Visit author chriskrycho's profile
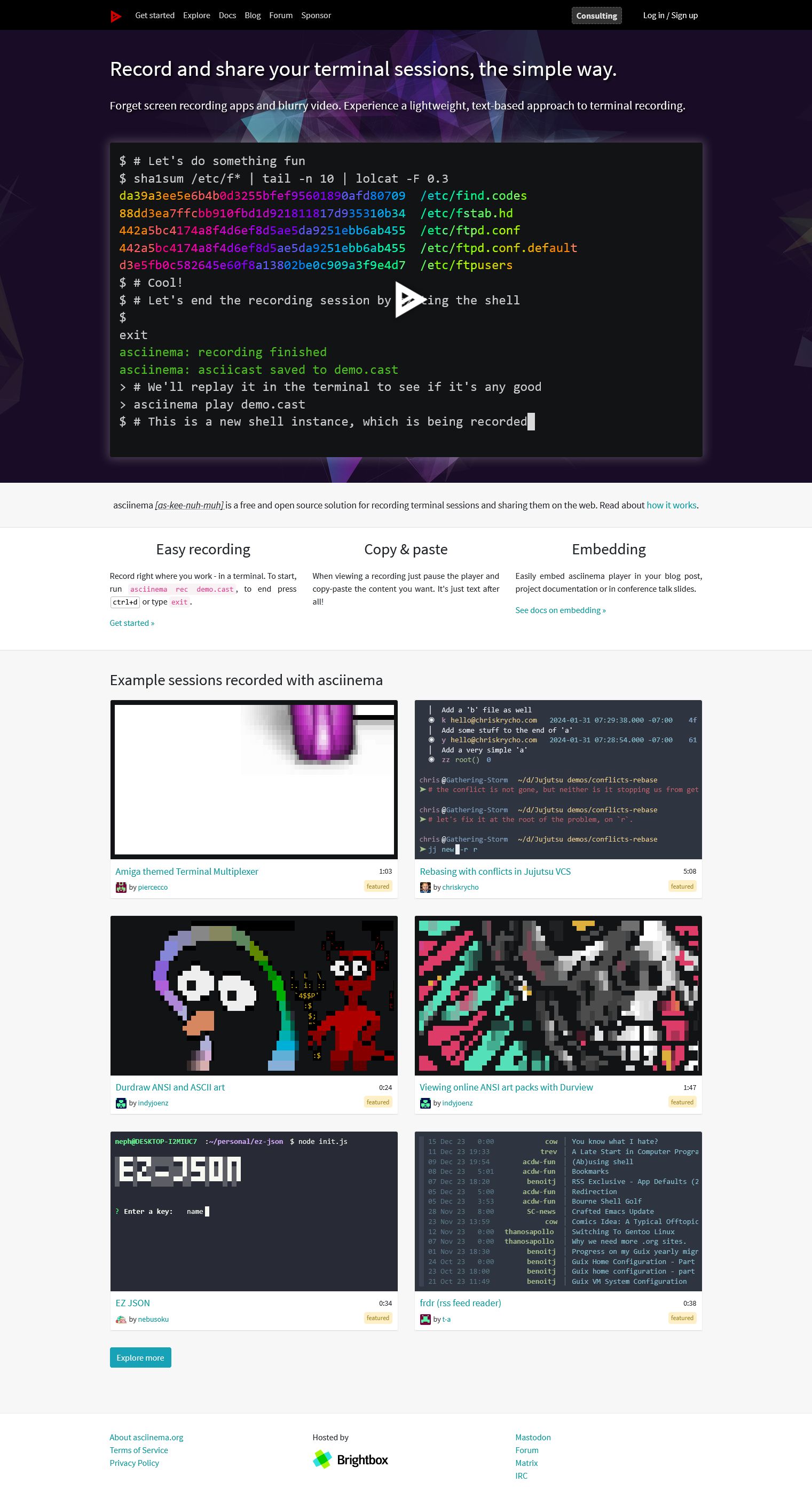This screenshot has width=812, height=1499. 460,888
